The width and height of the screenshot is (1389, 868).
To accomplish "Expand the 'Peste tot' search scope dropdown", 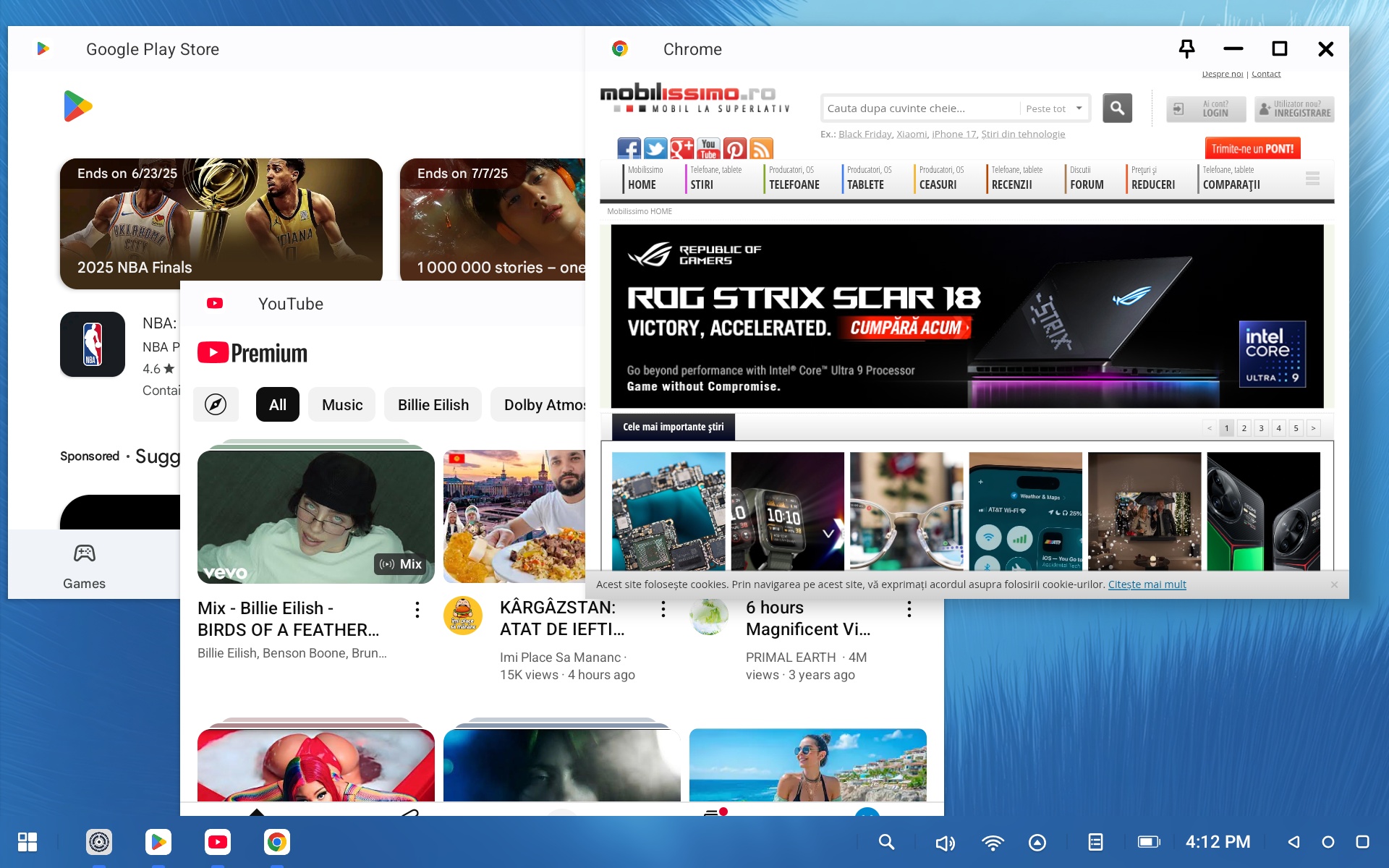I will click(x=1055, y=109).
